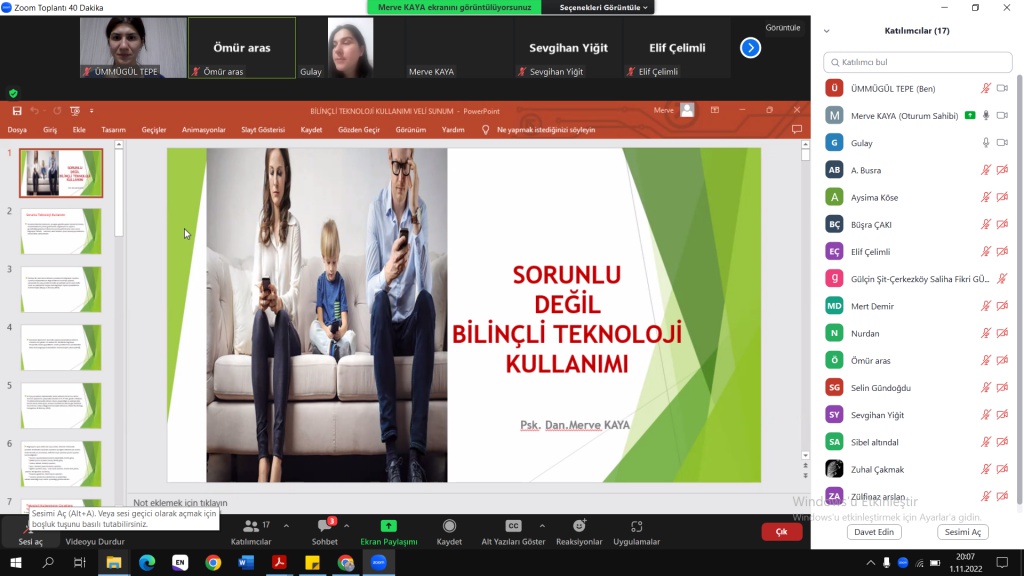This screenshot has width=1024, height=576.
Task: Toggle the Katılımcılar participants panel
Action: coord(251,526)
